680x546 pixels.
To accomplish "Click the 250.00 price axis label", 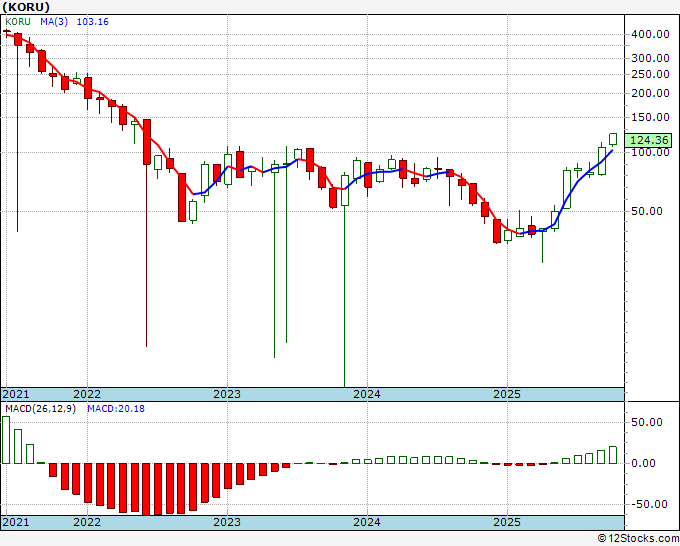I will point(649,74).
